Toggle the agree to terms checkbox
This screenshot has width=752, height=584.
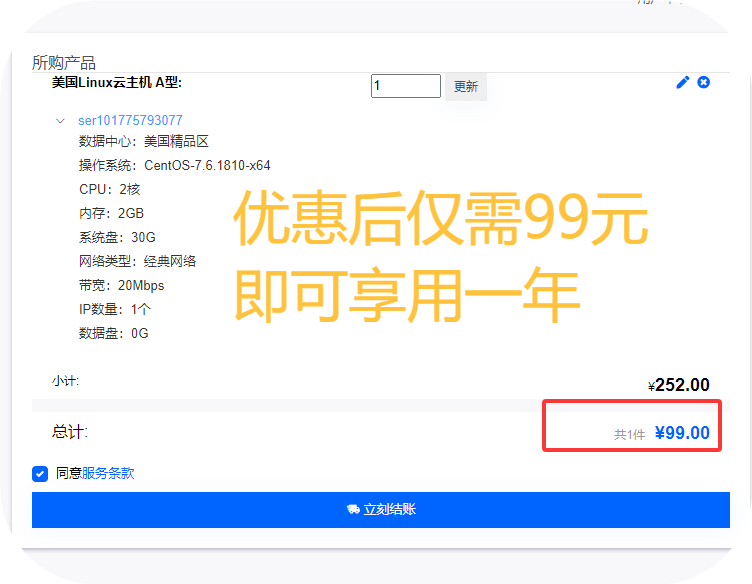point(40,474)
